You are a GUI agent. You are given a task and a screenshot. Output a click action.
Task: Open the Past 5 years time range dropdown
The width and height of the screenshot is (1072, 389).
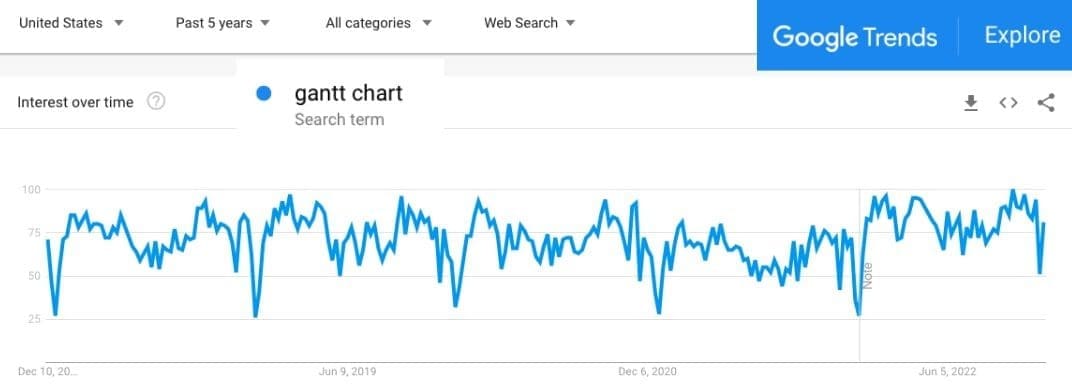(x=222, y=23)
